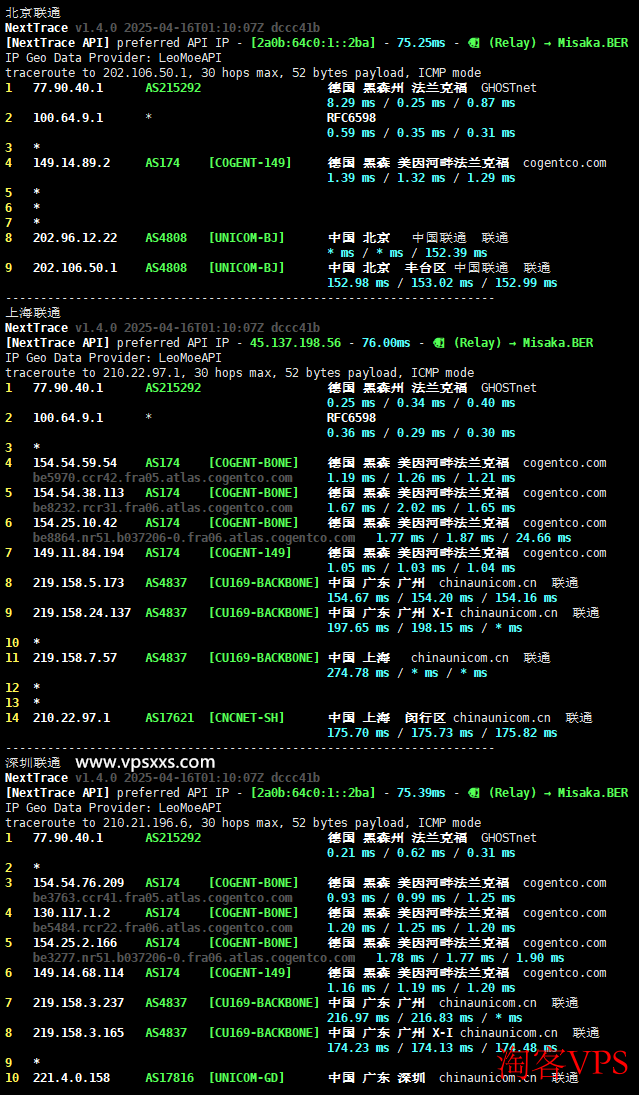Click hop IP 154.54.59.54
Screen dimensions: 639x1095
(x=75, y=462)
